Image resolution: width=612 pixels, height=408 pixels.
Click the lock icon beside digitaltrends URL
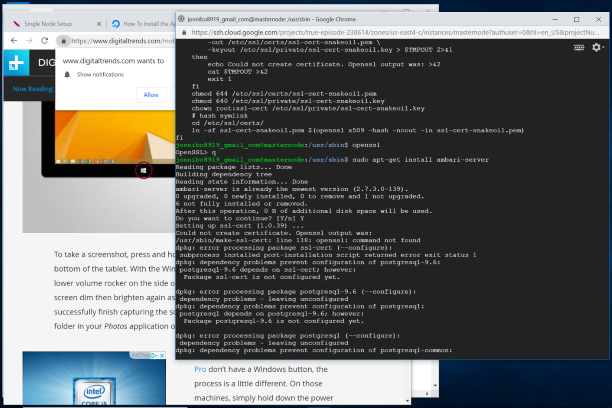click(63, 41)
